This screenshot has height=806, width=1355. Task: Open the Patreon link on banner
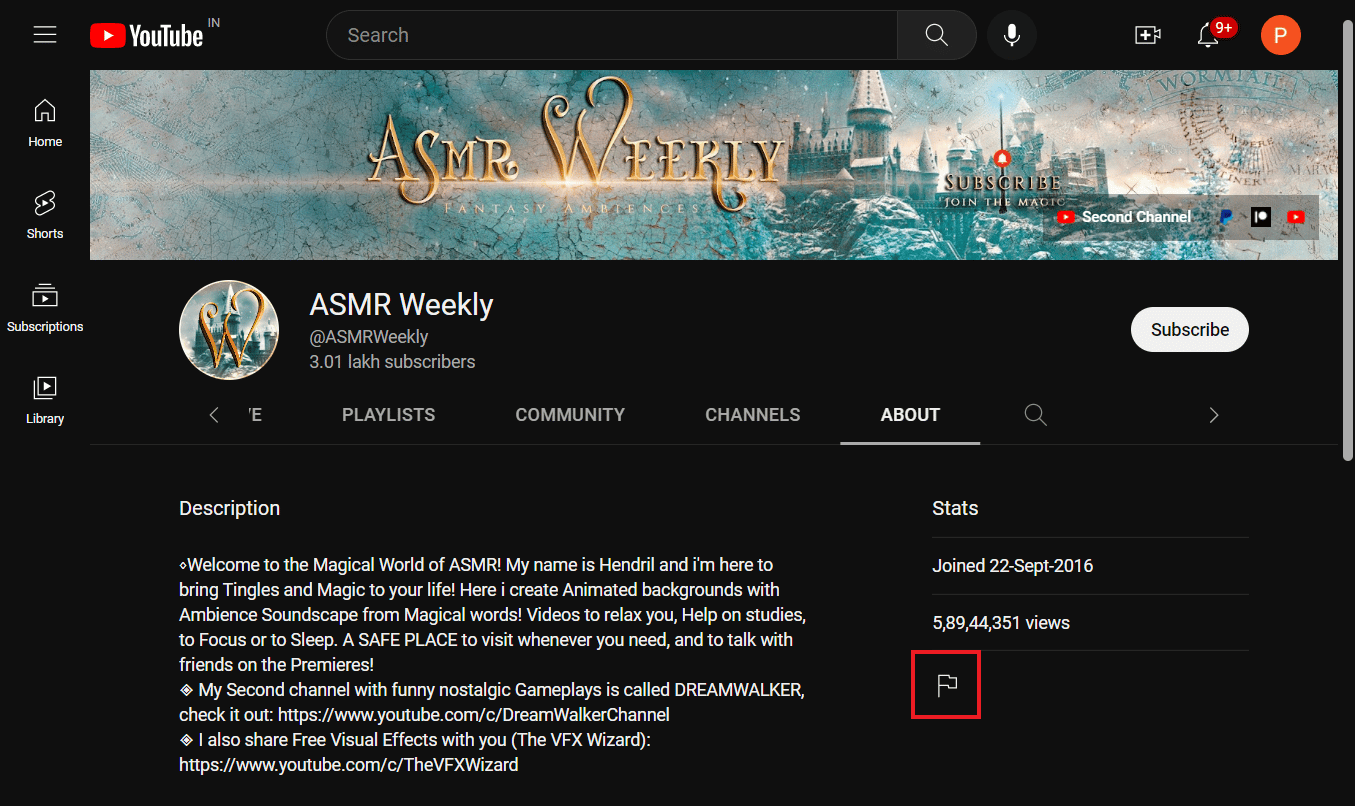[1260, 217]
